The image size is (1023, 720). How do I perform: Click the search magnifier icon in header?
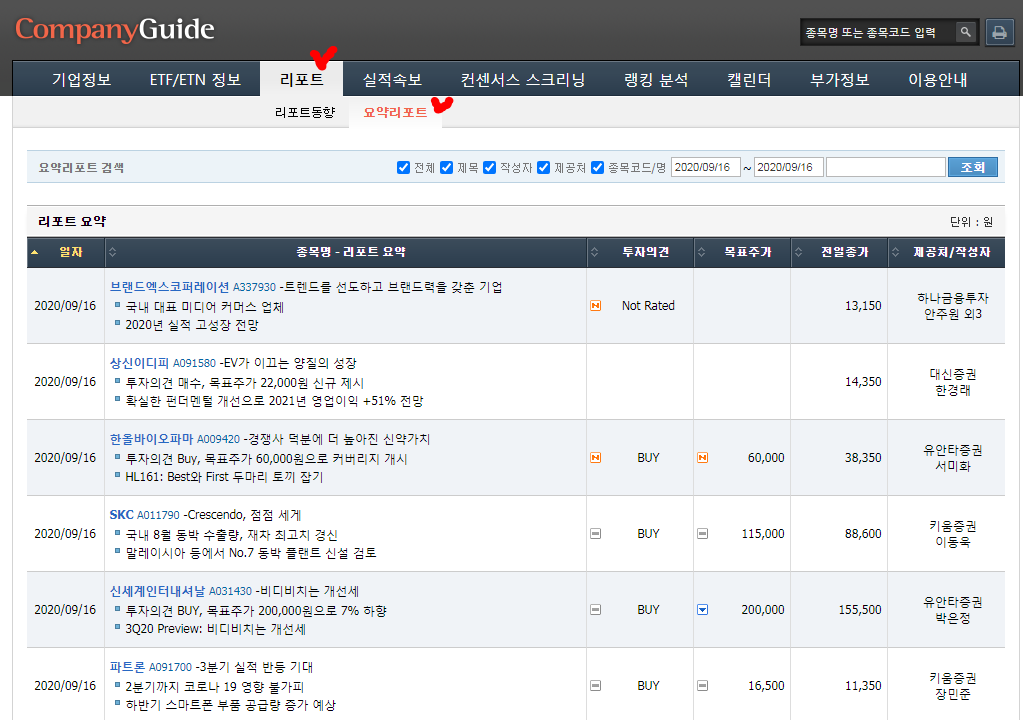(966, 32)
